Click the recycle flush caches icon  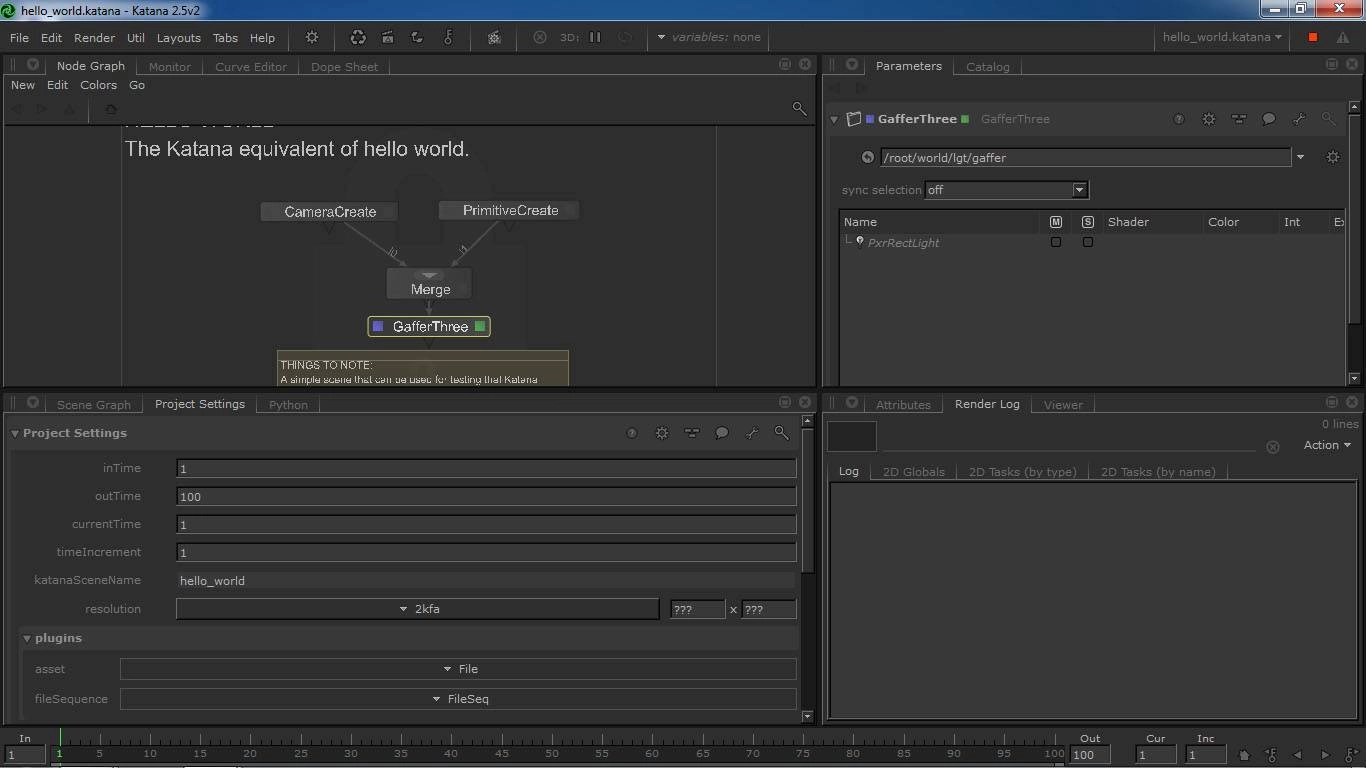click(358, 37)
